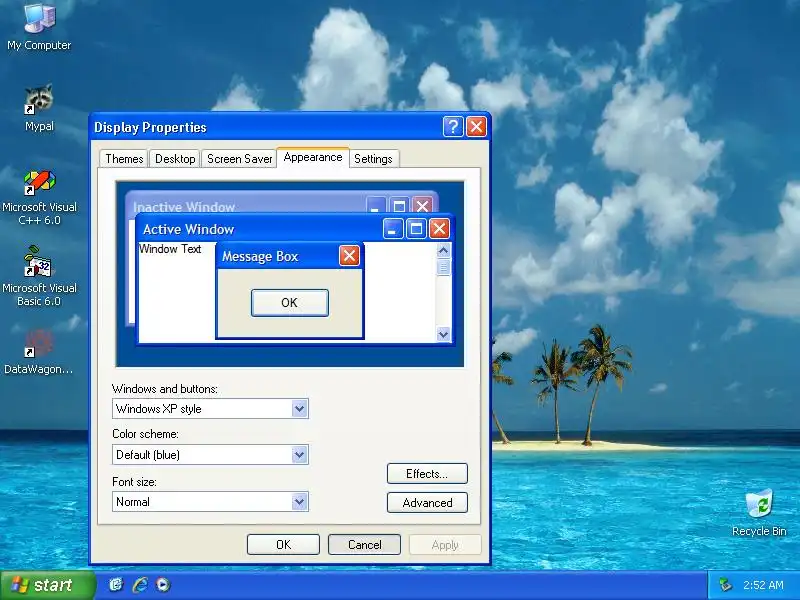Select the Microsoft Visual Basic 6.0 shortcut
This screenshot has height=600, width=800.
click(x=39, y=277)
